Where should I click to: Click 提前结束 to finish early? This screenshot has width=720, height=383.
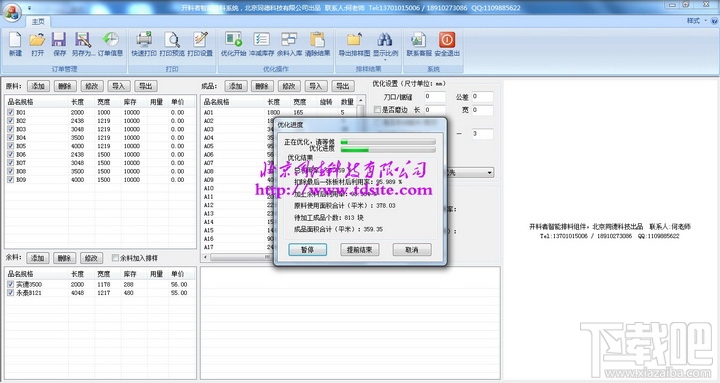tap(360, 250)
